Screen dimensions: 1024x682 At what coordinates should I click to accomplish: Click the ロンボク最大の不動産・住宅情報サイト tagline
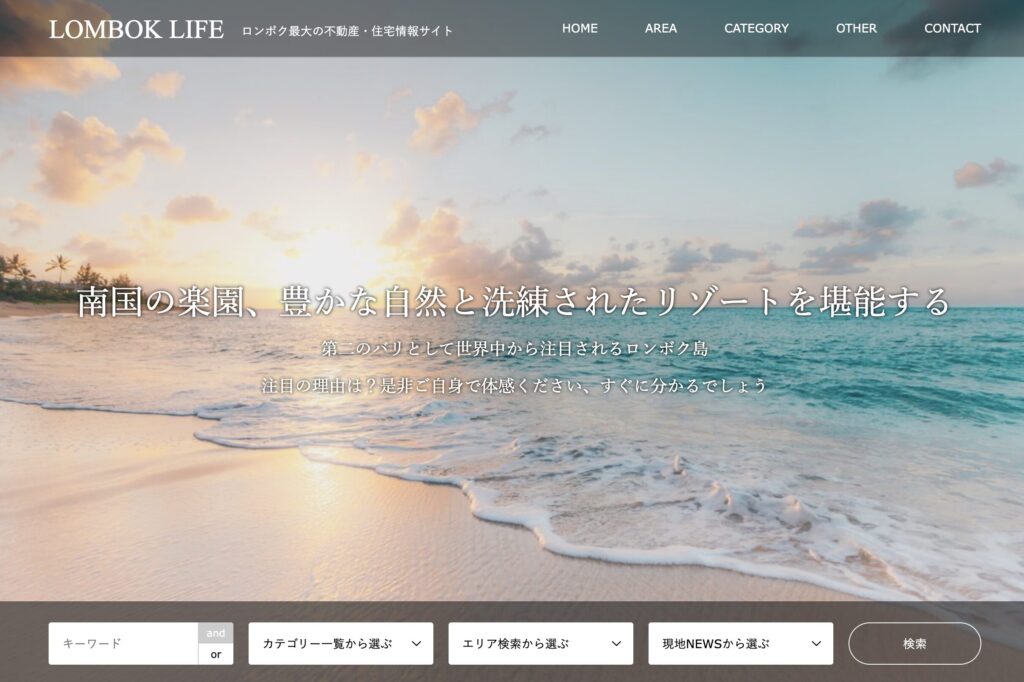click(x=347, y=31)
